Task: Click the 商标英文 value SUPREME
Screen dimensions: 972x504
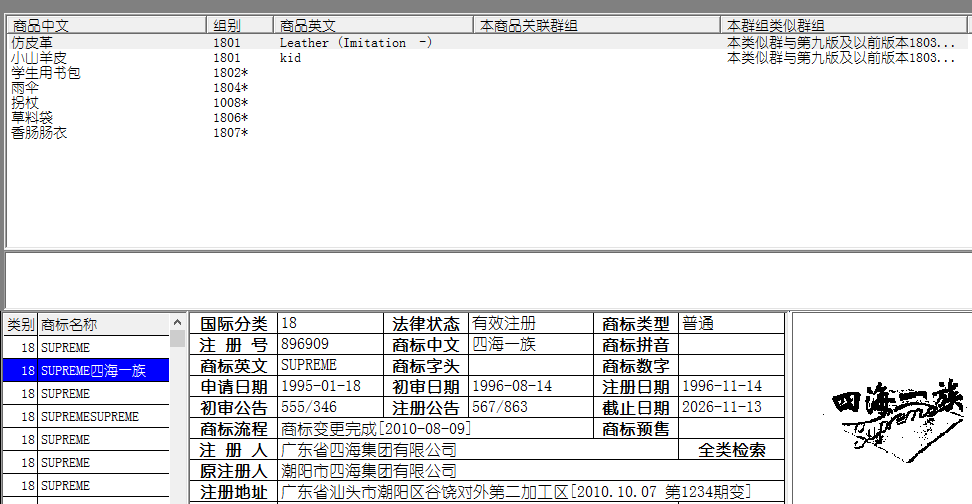Action: 330,365
